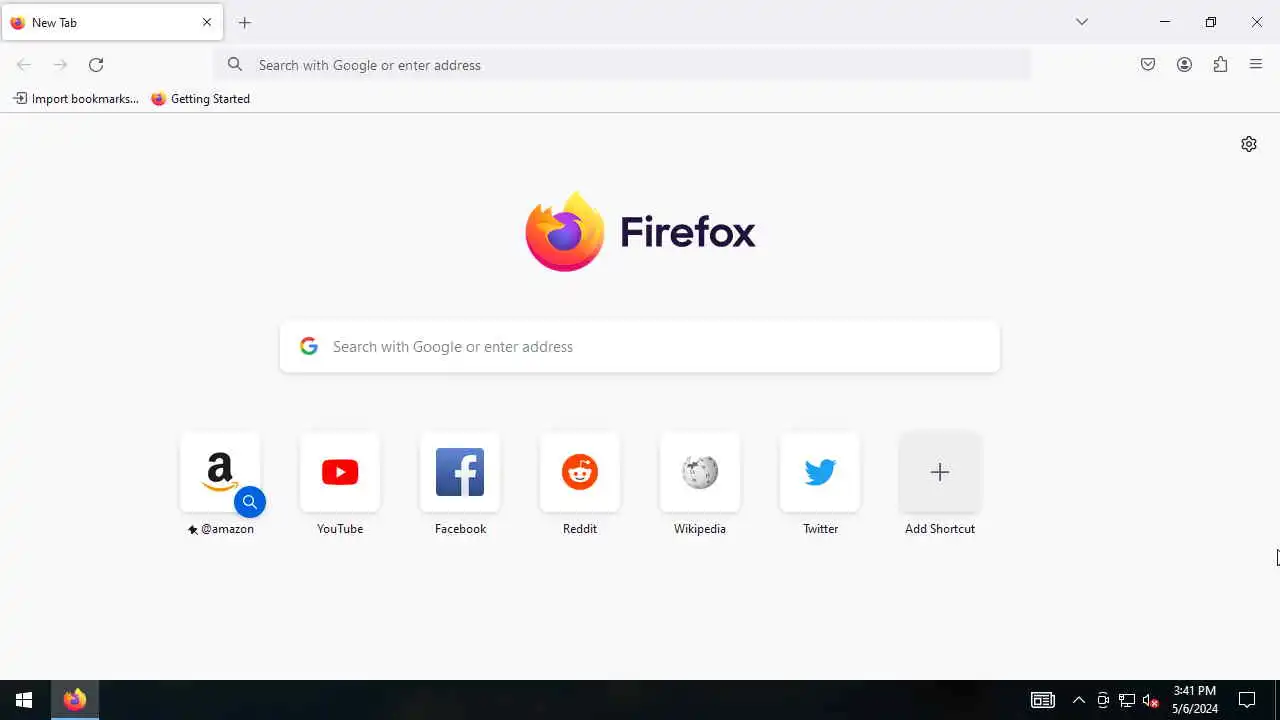Open the YouTube shortcut tile
The height and width of the screenshot is (720, 1280).
point(340,472)
